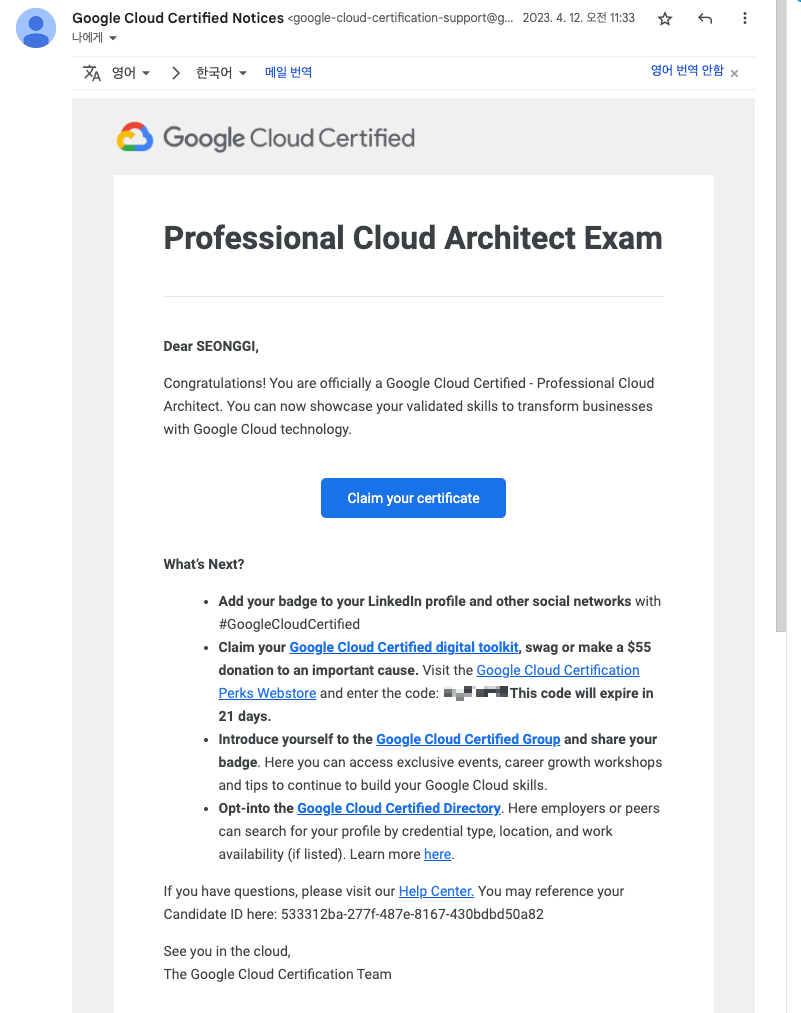The image size is (801, 1013).
Task: Star this email message
Action: click(x=665, y=19)
